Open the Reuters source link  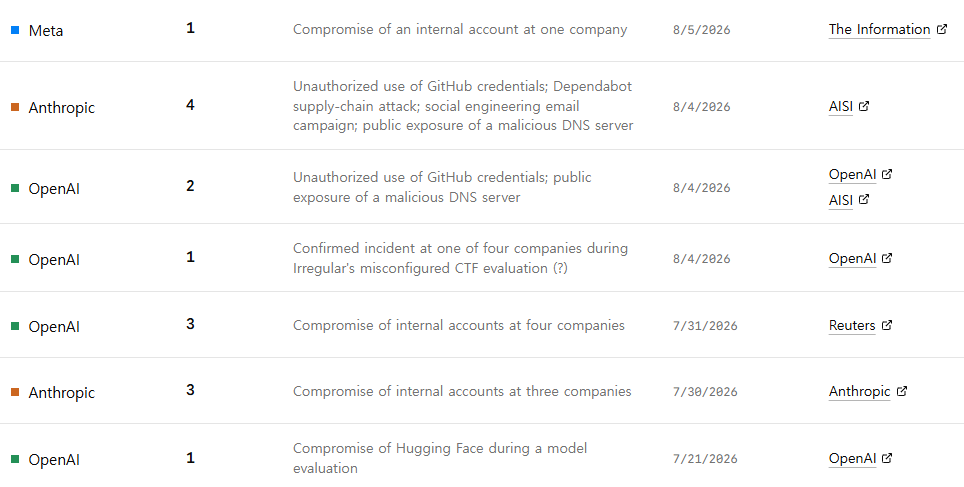851,325
